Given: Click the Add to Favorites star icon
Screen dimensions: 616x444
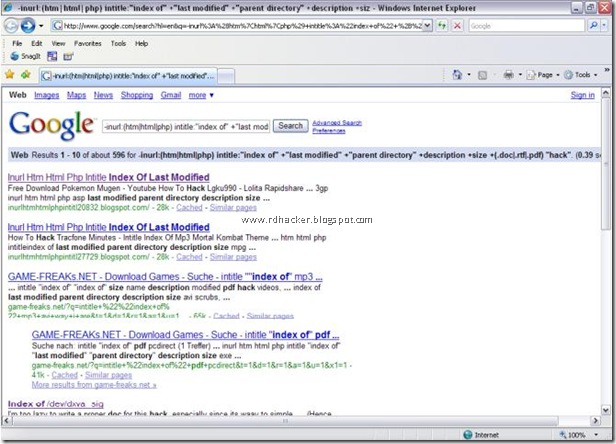Looking at the screenshot, I should point(26,74).
